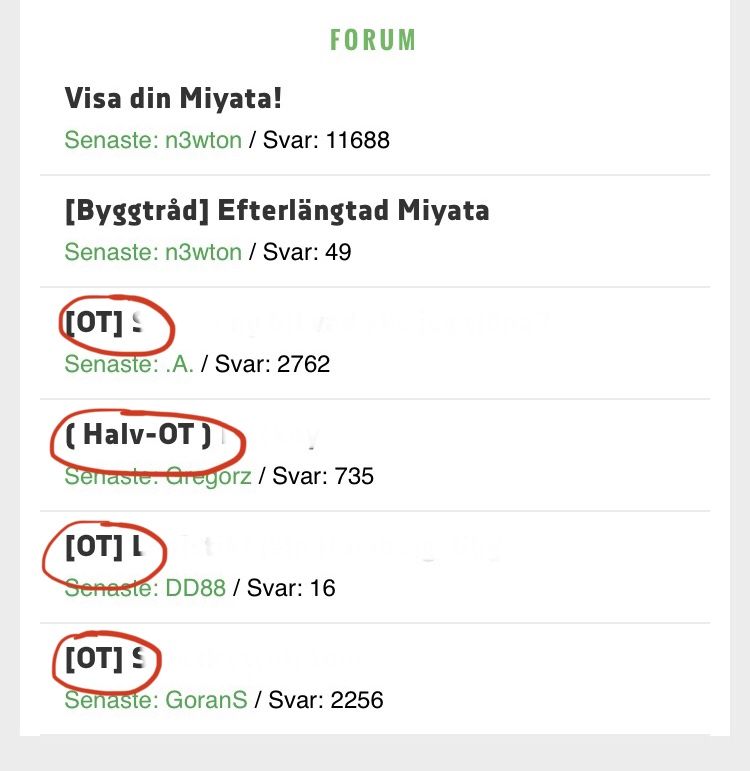Click the "Svar: 49" reply count
Viewport: 750px width, 771px height.
coord(307,252)
